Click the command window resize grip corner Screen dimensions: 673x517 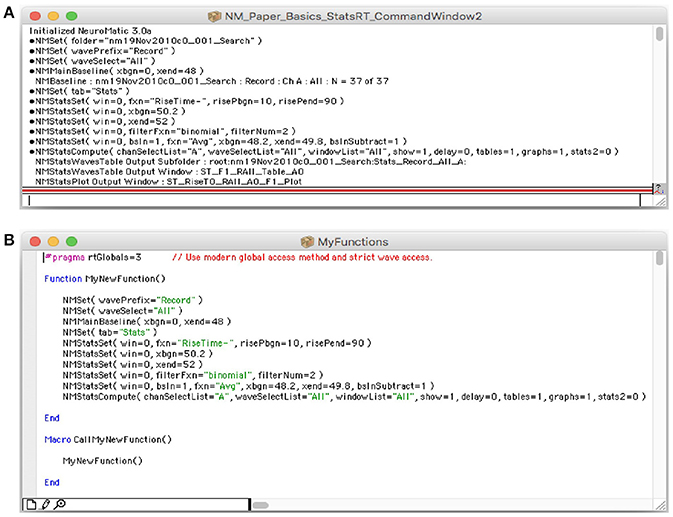(x=660, y=201)
